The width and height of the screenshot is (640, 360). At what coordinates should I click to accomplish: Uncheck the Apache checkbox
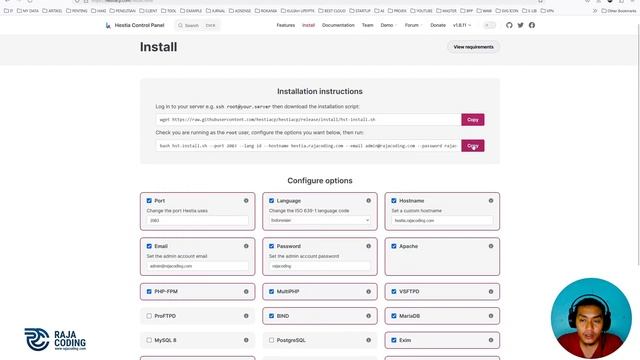pyautogui.click(x=394, y=246)
